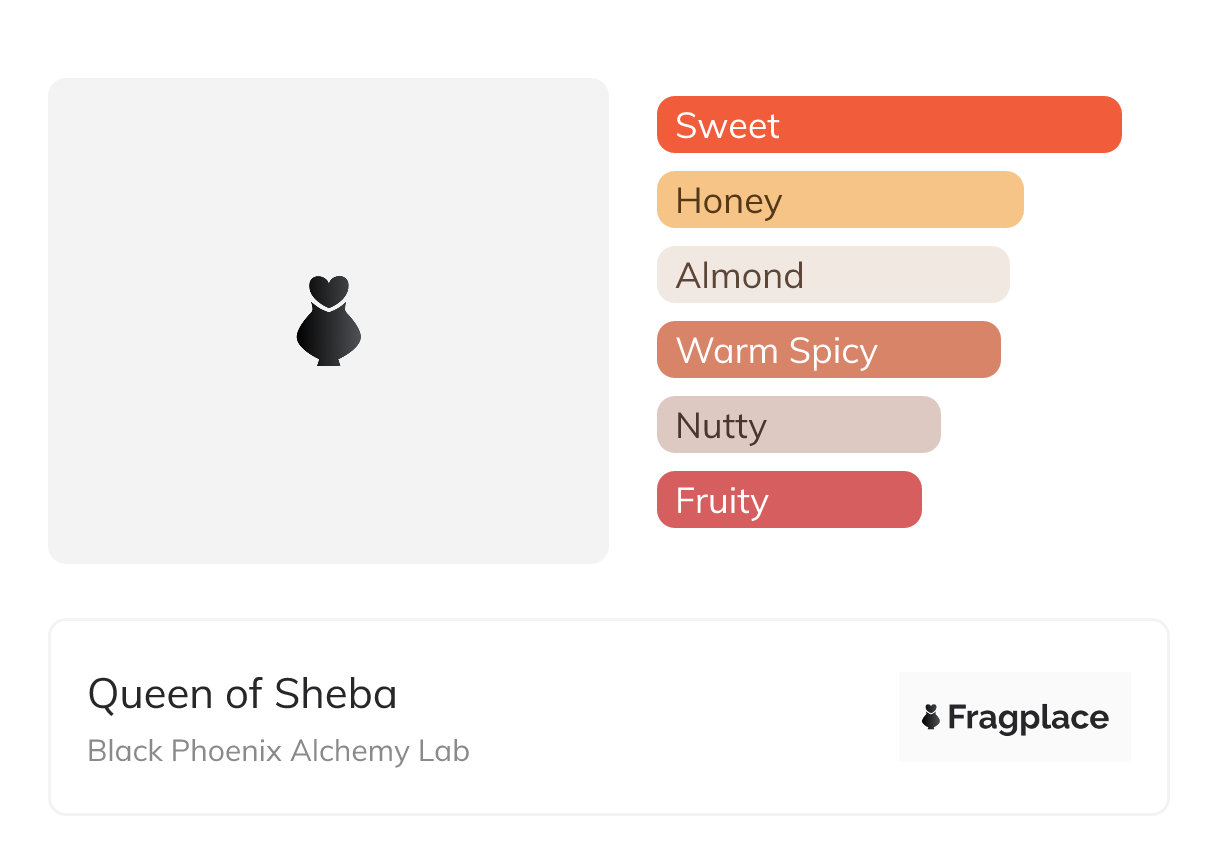Click the "Fruity" label text
Viewport: 1218px width, 864px height.
[722, 501]
